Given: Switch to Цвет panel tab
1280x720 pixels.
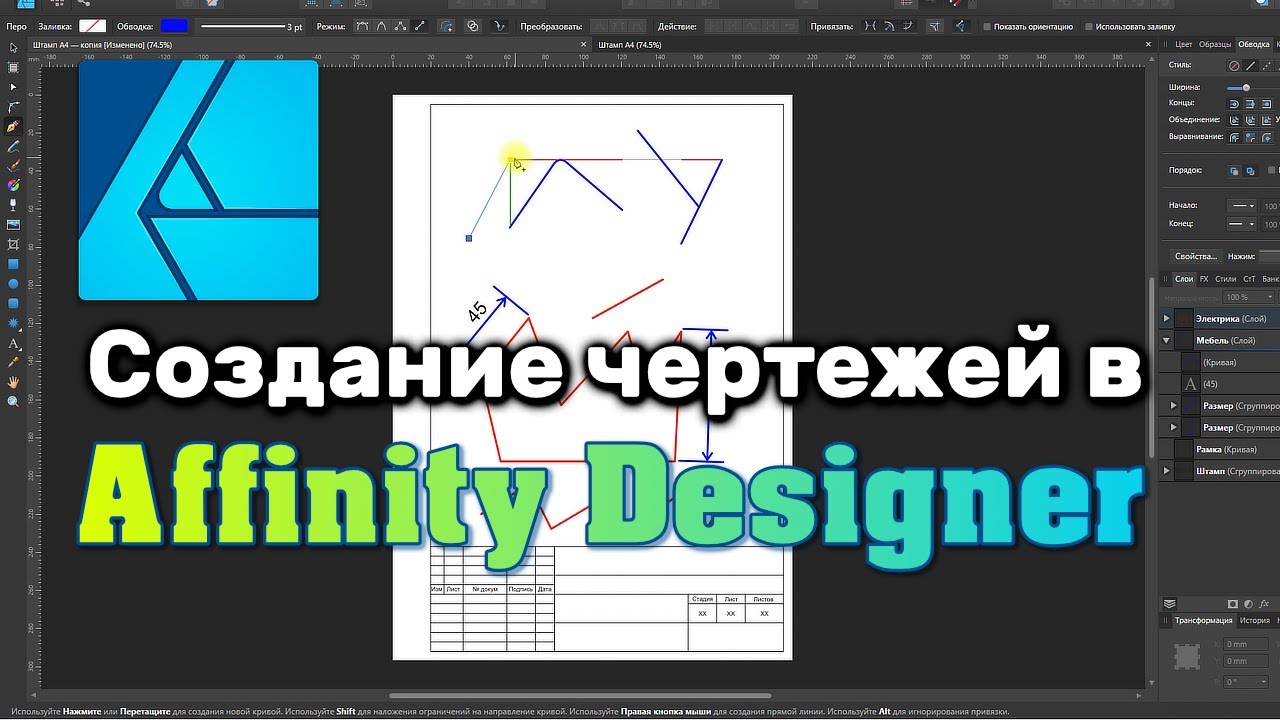Looking at the screenshot, I should pyautogui.click(x=1183, y=44).
